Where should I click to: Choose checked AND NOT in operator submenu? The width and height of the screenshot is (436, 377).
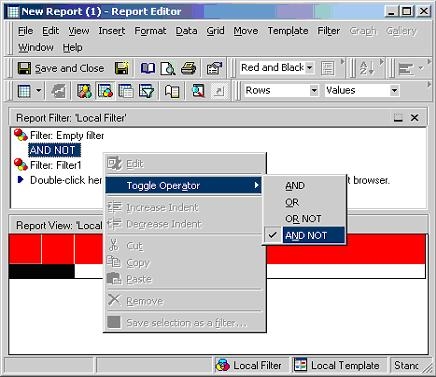(306, 235)
